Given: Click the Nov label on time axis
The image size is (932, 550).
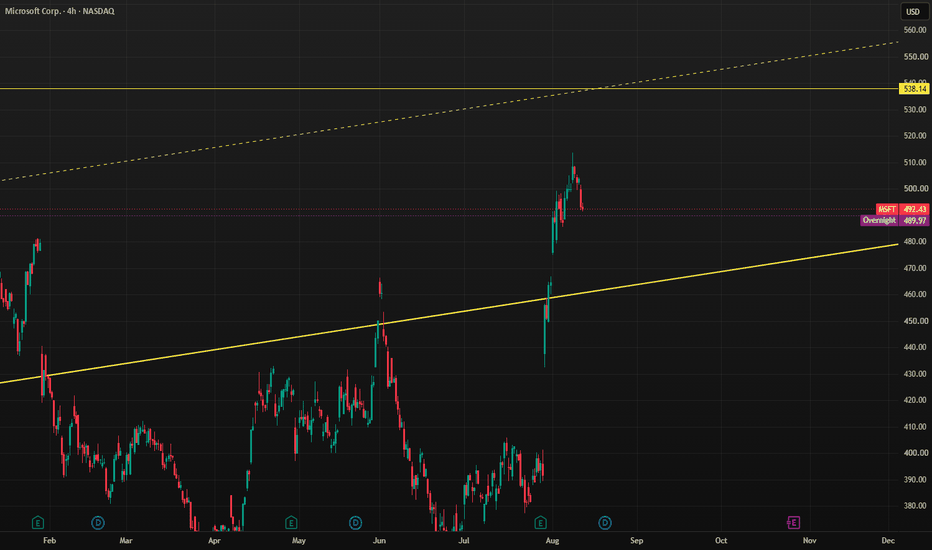Looking at the screenshot, I should point(810,540).
